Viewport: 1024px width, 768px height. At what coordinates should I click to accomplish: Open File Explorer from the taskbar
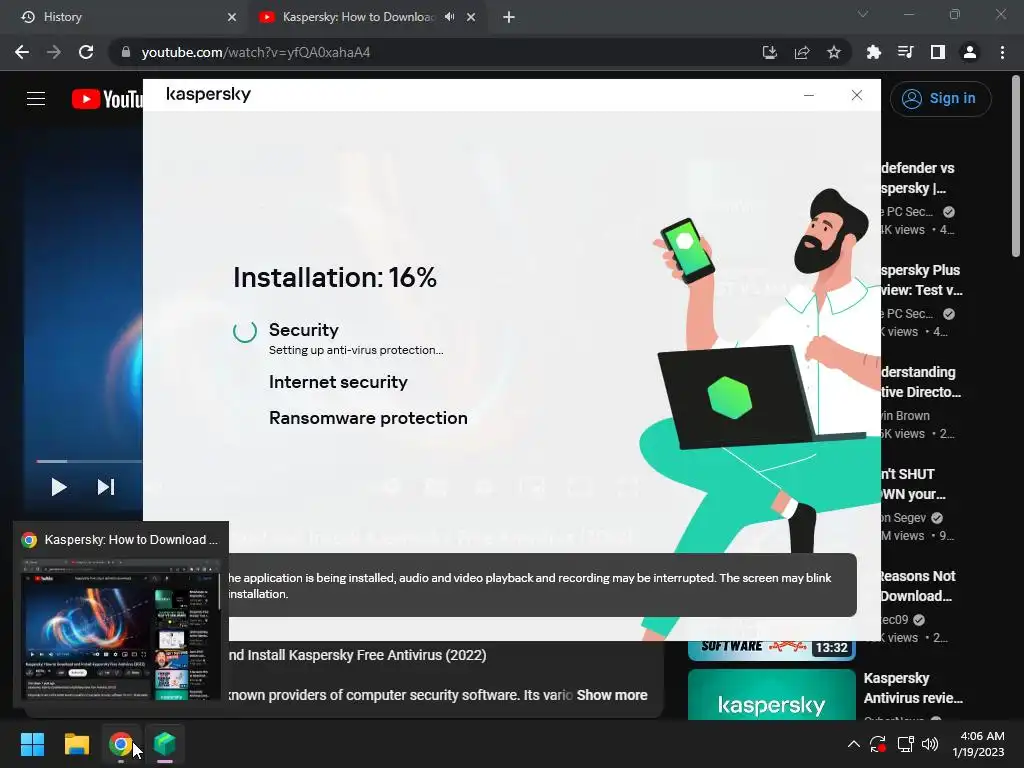(76, 744)
